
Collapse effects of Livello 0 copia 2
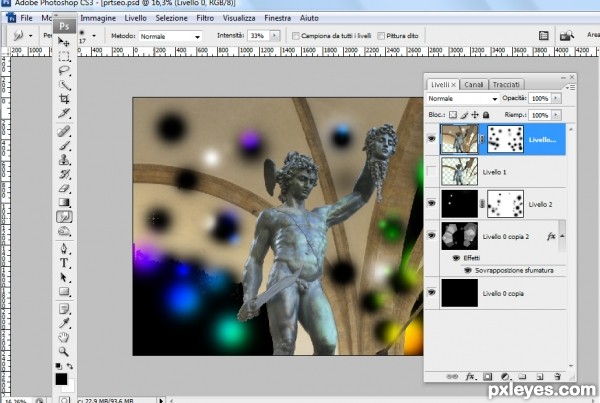(x=562, y=236)
